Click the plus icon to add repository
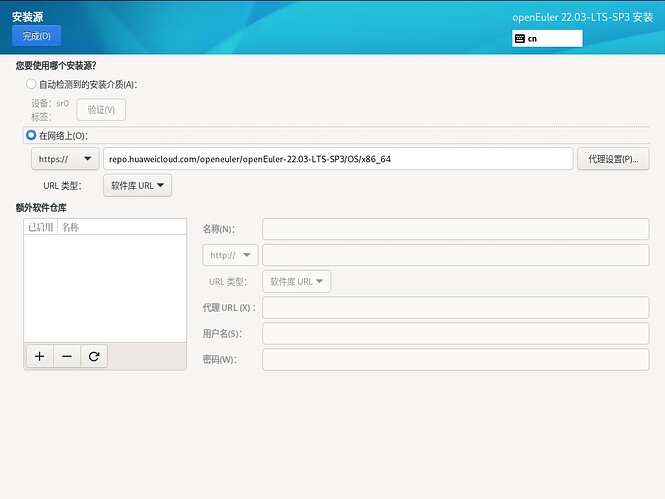This screenshot has width=665, height=499. click(40, 356)
